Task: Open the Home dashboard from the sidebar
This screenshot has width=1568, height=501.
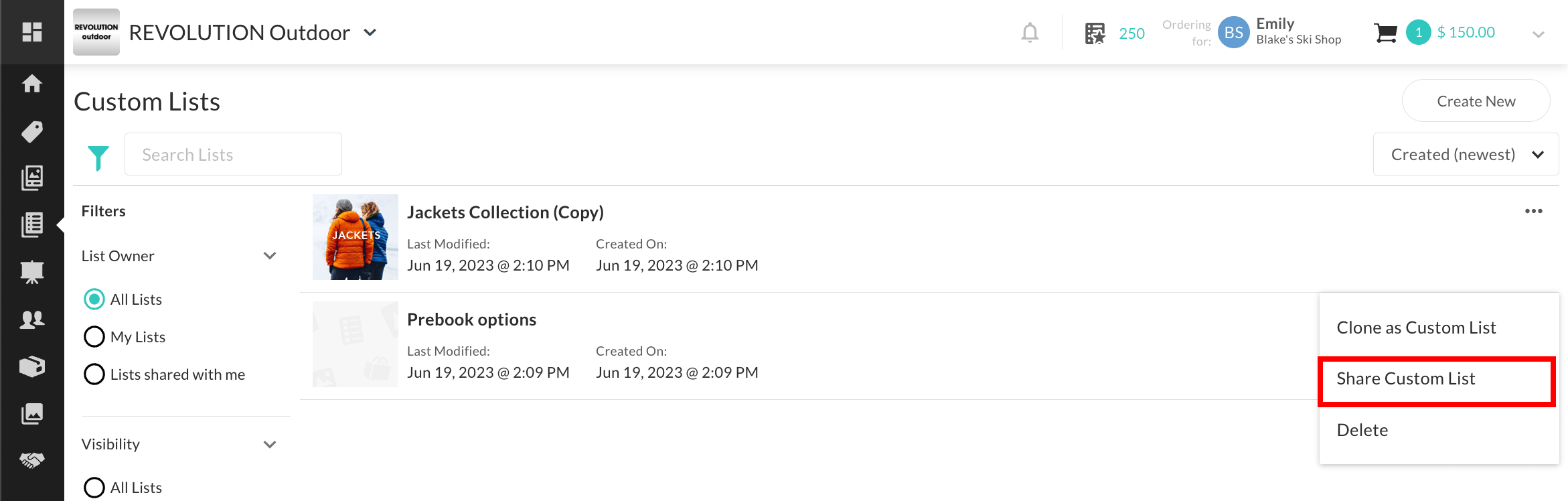Action: 31,84
